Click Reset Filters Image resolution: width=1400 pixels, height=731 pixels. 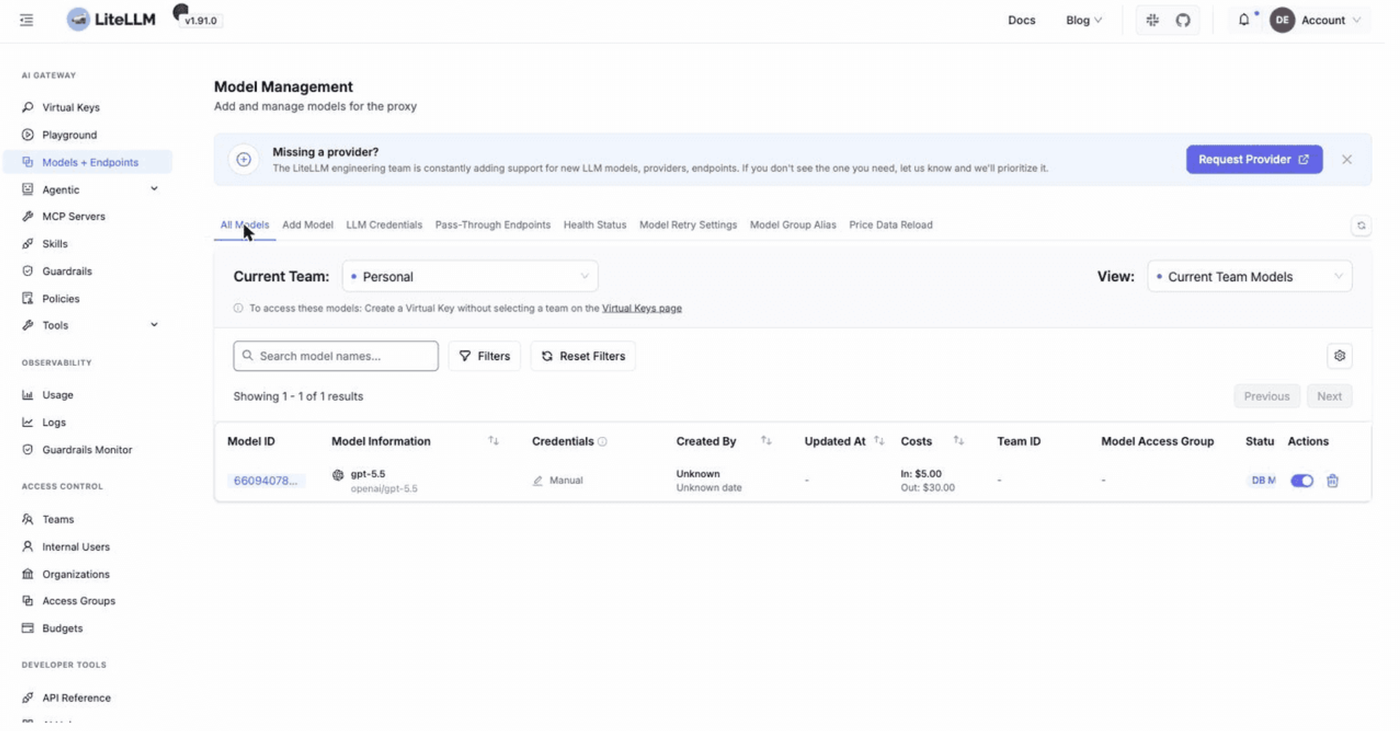[x=583, y=356]
